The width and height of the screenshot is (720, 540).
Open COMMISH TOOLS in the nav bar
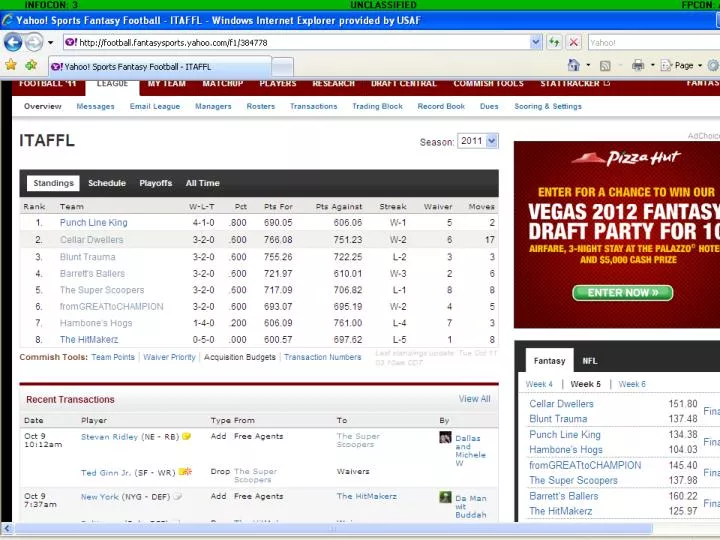click(489, 84)
